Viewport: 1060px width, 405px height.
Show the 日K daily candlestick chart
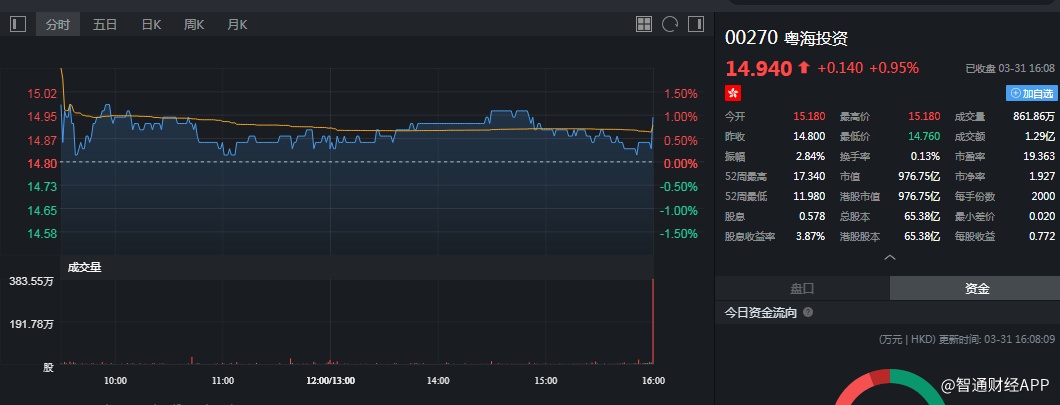151,24
